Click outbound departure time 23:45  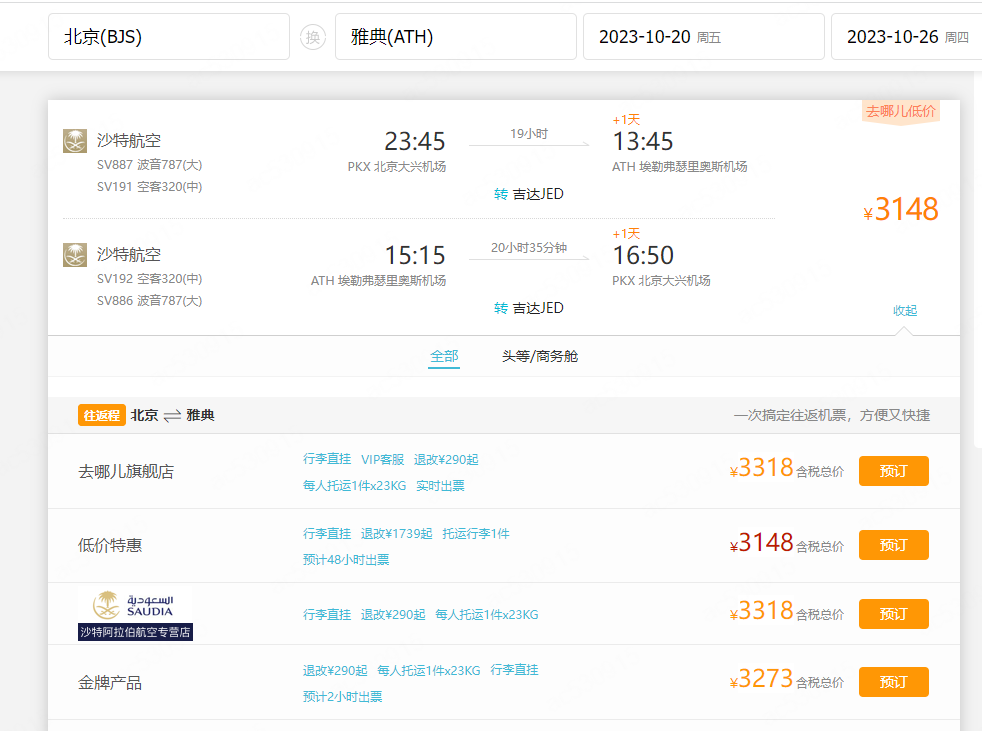pyautogui.click(x=415, y=142)
